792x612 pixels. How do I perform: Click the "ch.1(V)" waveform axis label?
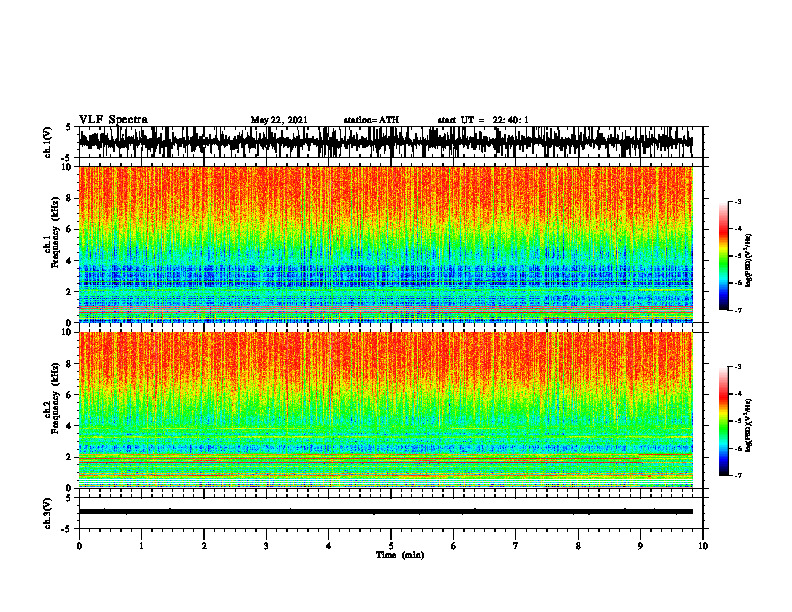[48, 142]
